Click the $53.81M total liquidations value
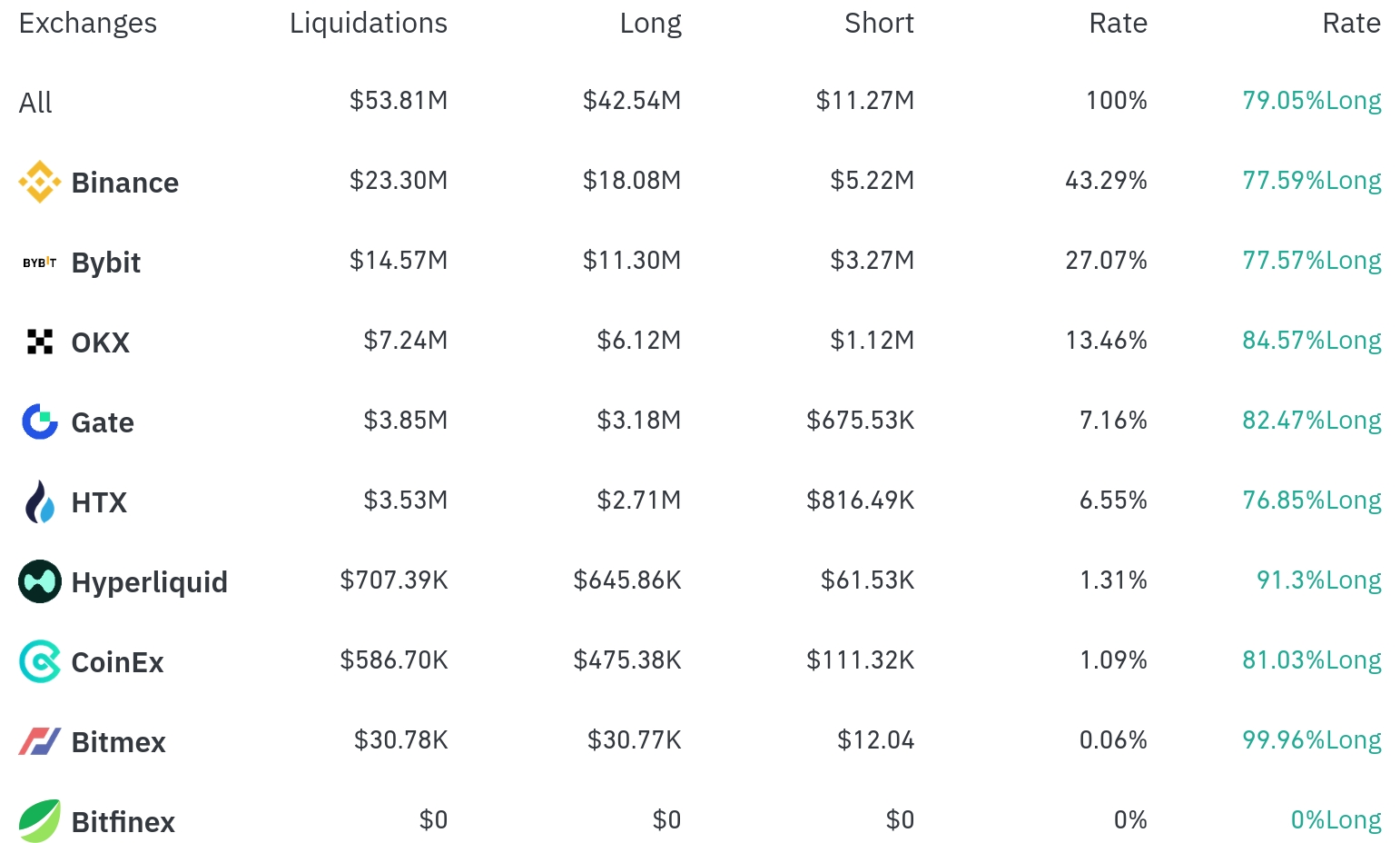1400x843 pixels. click(x=399, y=100)
